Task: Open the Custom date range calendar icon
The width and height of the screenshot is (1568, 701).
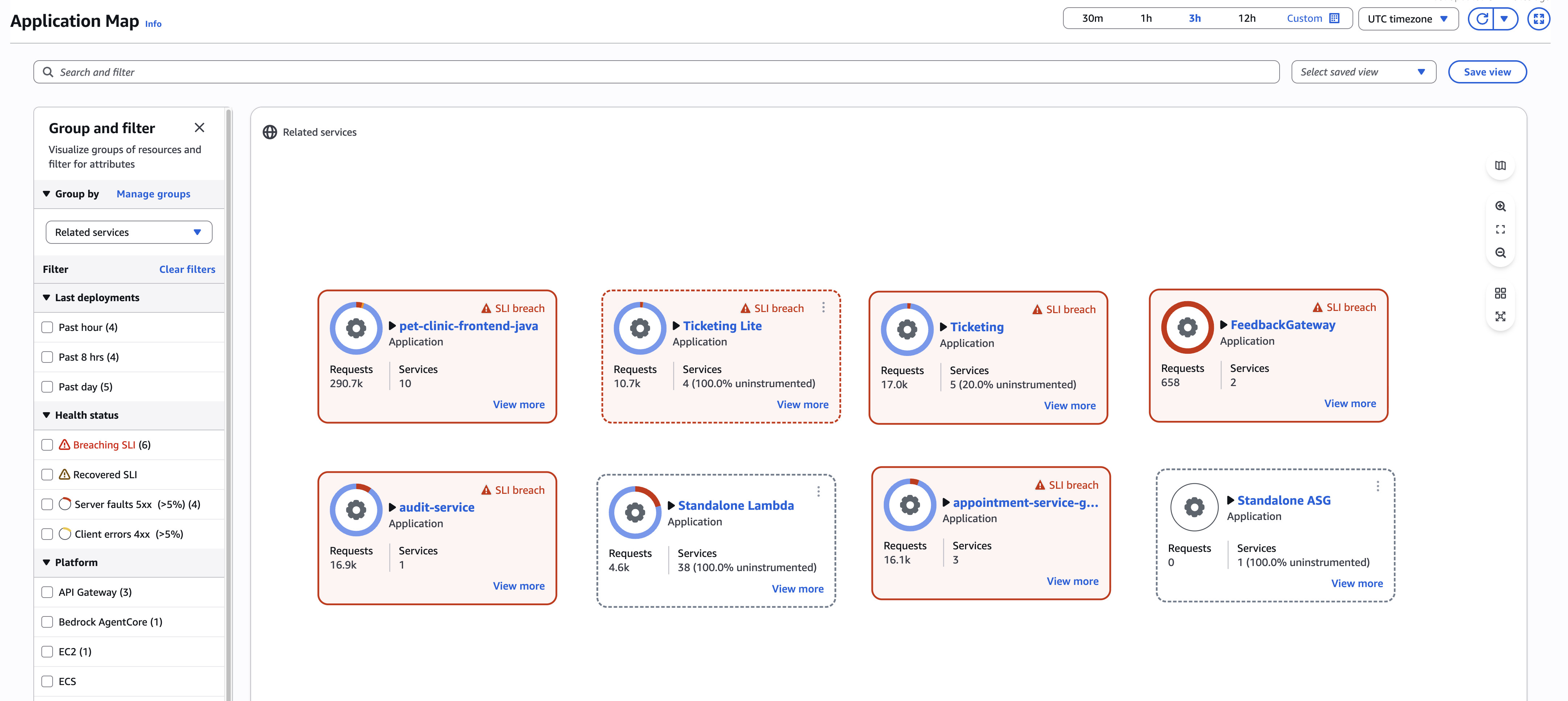Action: tap(1335, 18)
